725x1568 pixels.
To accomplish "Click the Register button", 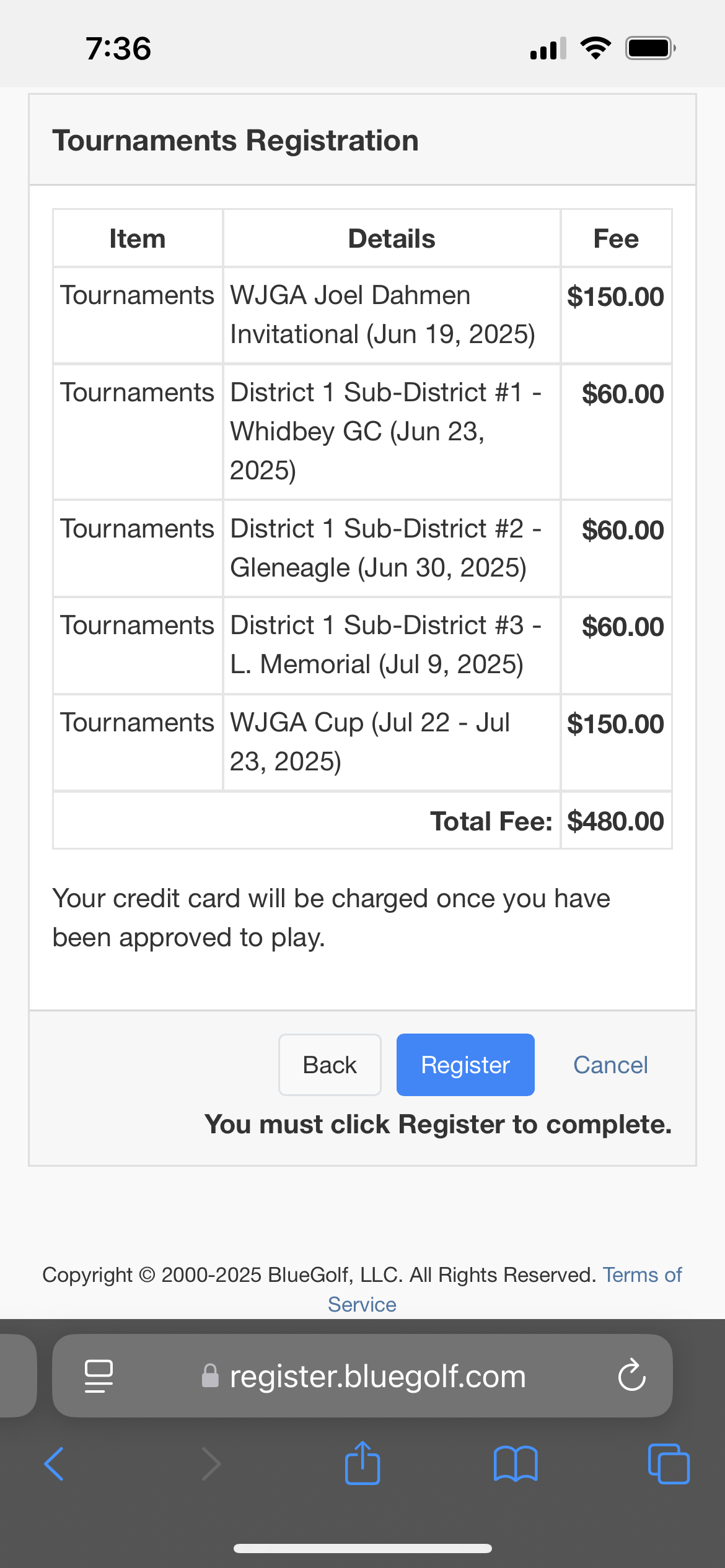I will pos(465,1065).
